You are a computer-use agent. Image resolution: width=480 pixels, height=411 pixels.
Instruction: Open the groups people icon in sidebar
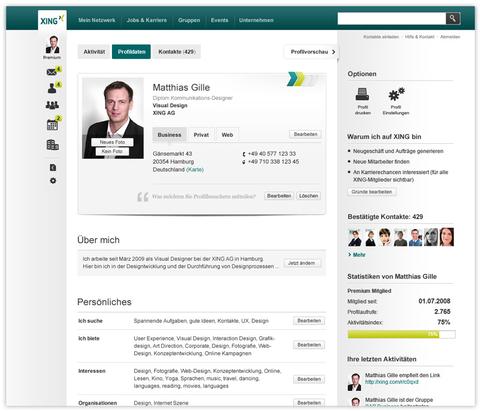(x=52, y=106)
